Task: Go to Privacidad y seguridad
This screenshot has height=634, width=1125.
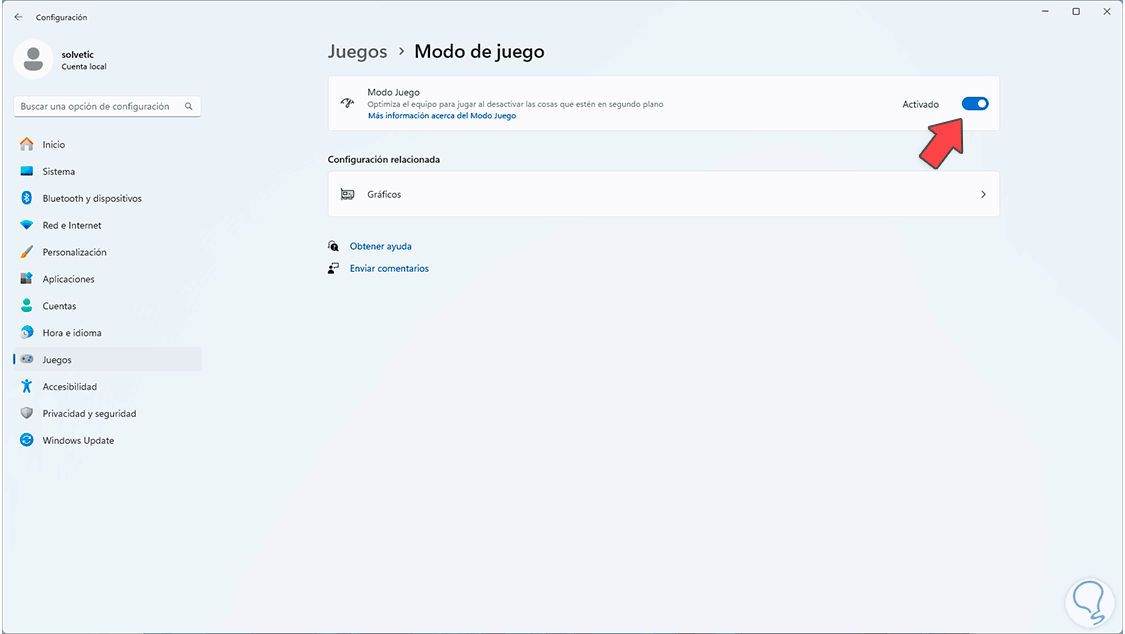Action: point(107,413)
